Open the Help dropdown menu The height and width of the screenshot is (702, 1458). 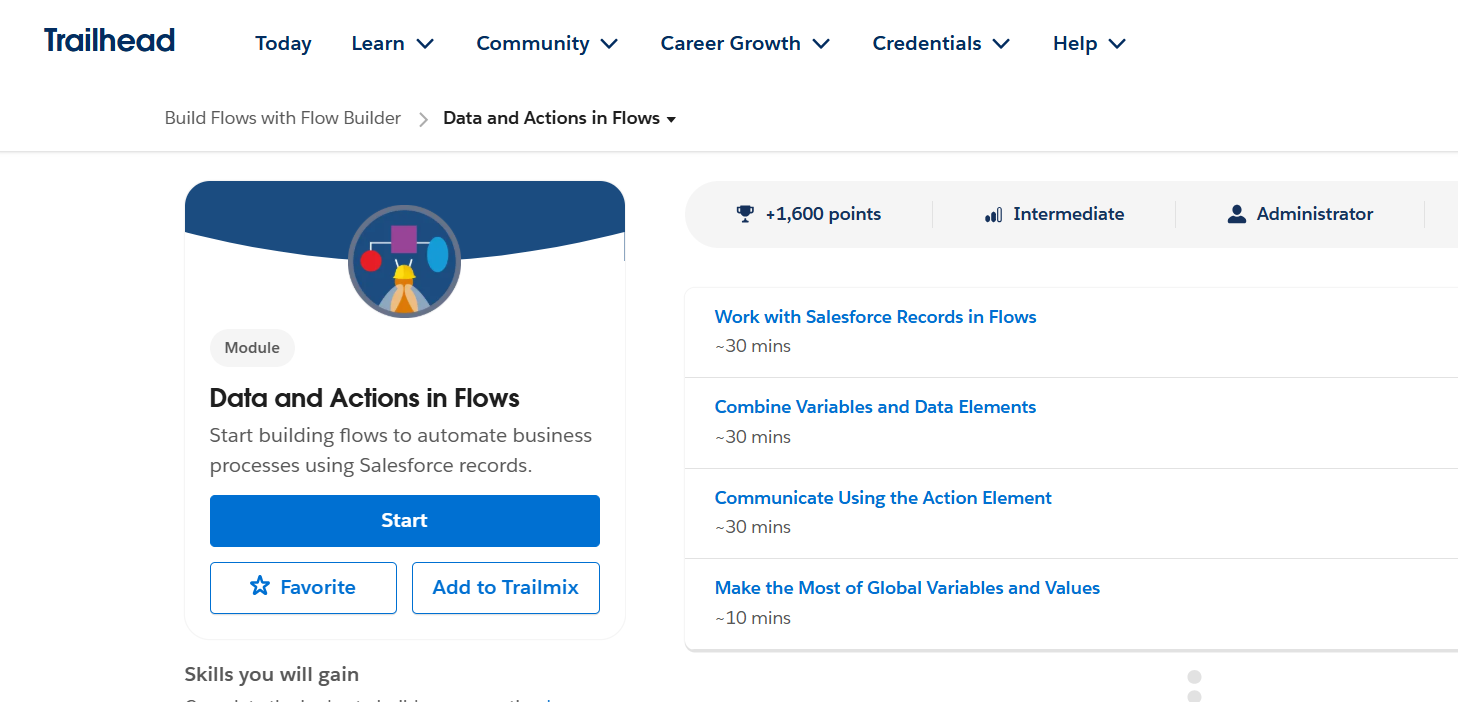[1090, 43]
